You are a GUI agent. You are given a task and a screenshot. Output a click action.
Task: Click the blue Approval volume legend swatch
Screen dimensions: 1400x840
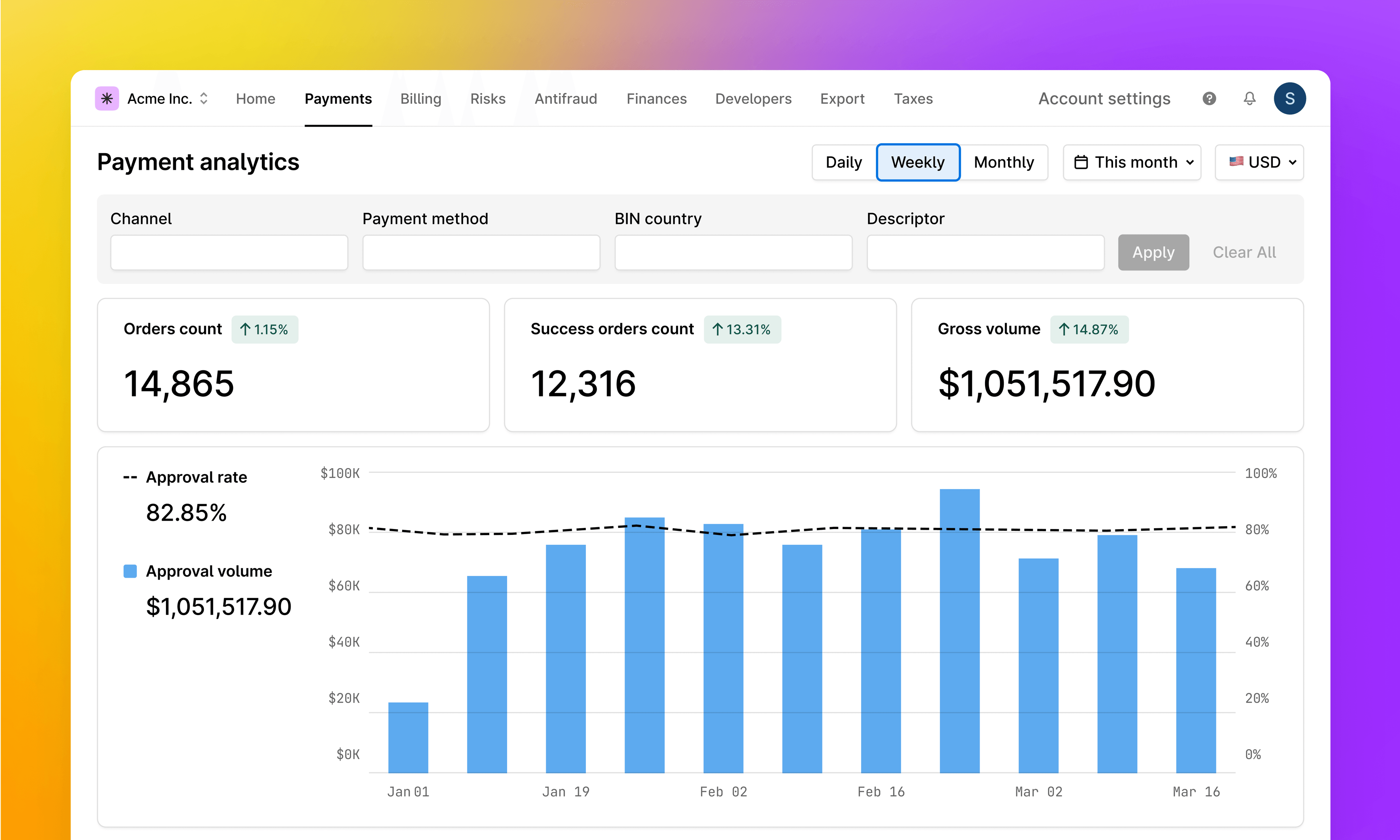129,571
